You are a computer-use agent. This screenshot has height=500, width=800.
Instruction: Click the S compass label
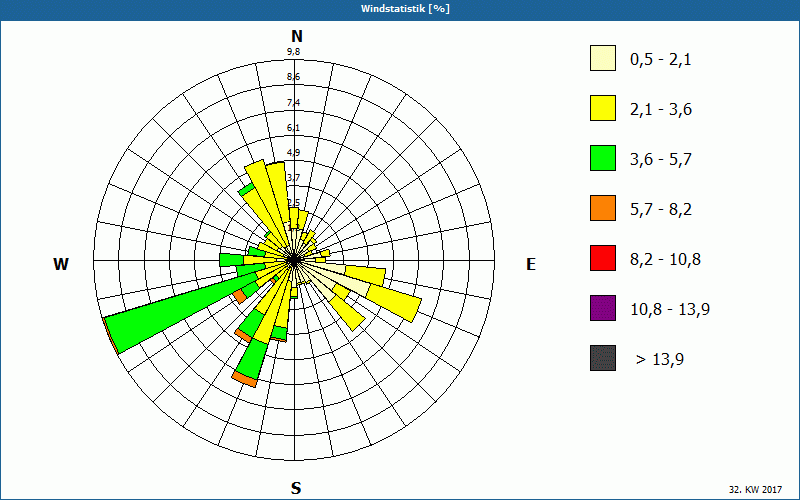[x=296, y=488]
